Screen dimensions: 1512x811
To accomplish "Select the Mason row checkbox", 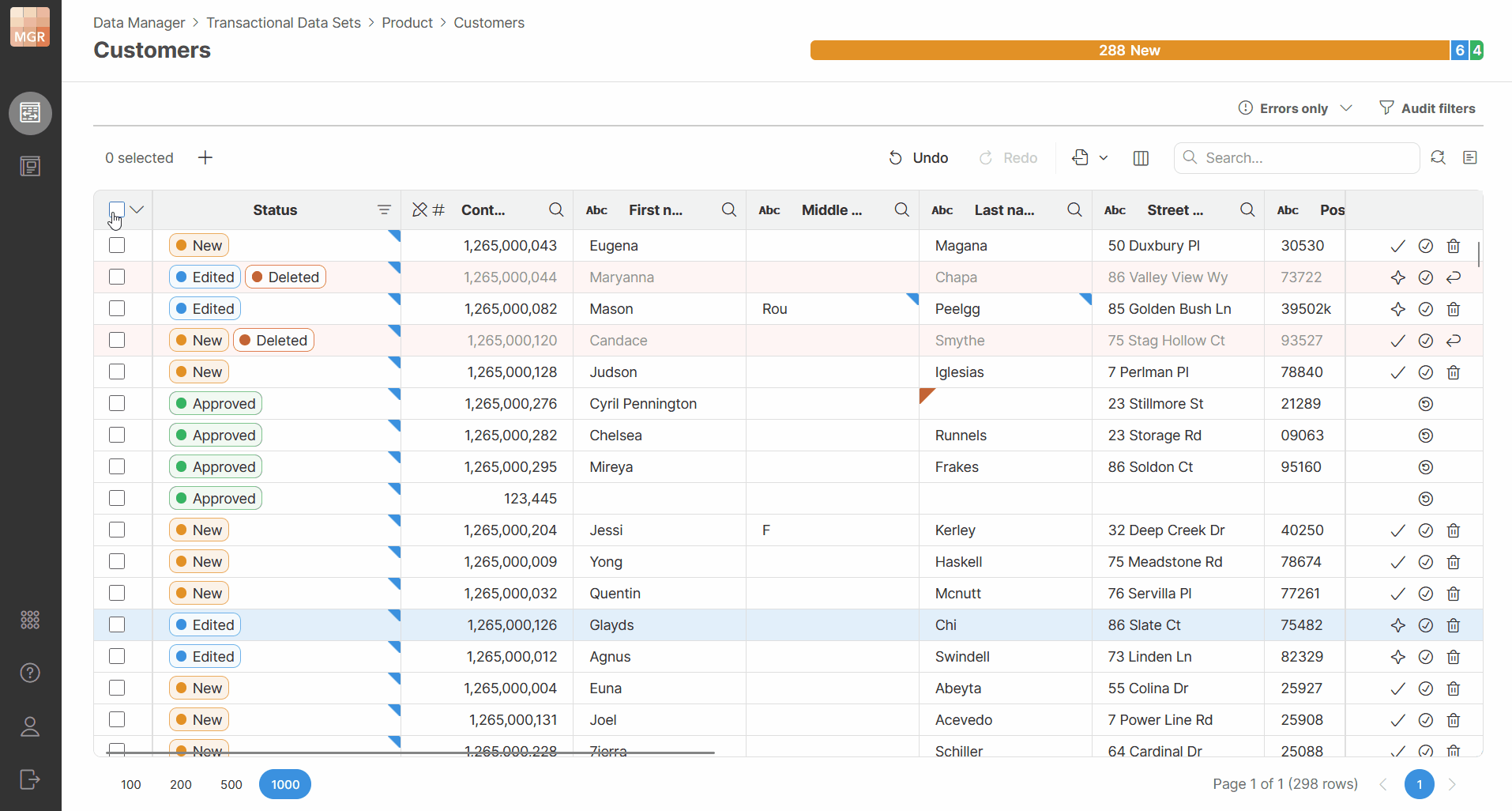I will click(117, 308).
